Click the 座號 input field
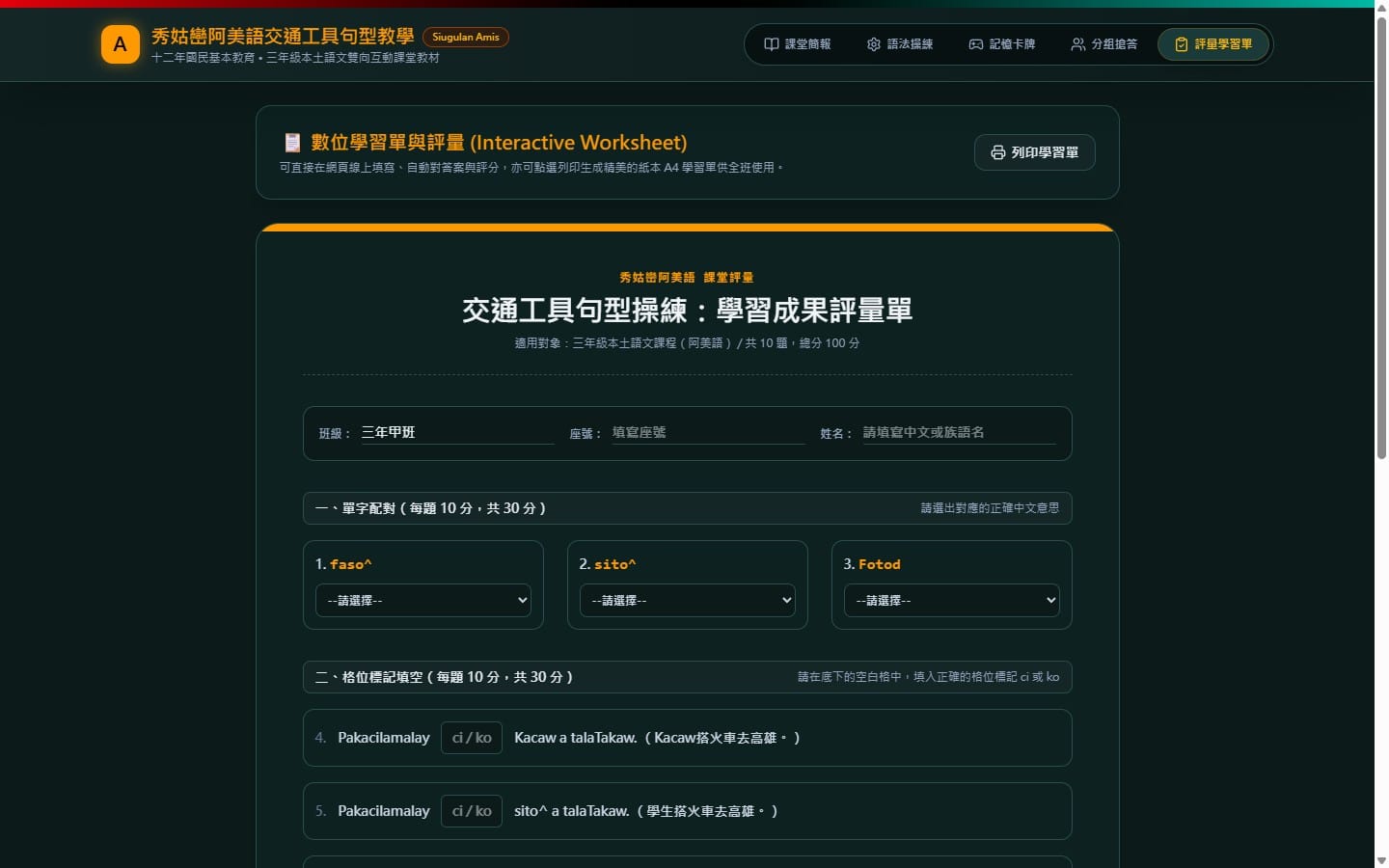The width and height of the screenshot is (1389, 868). click(708, 432)
